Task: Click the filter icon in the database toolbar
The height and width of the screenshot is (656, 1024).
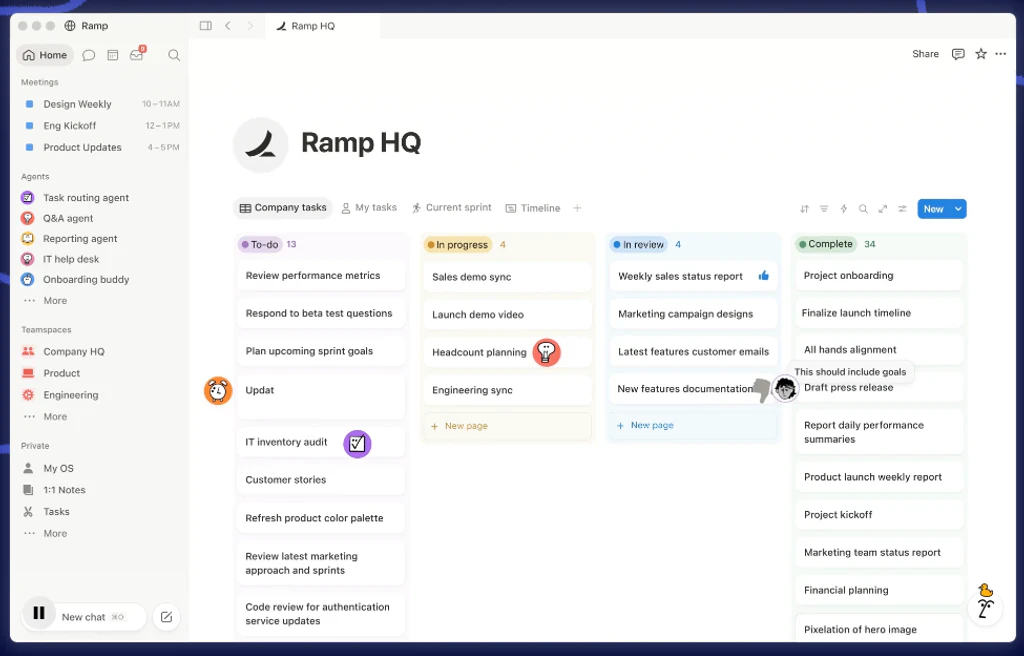Action: tap(824, 209)
